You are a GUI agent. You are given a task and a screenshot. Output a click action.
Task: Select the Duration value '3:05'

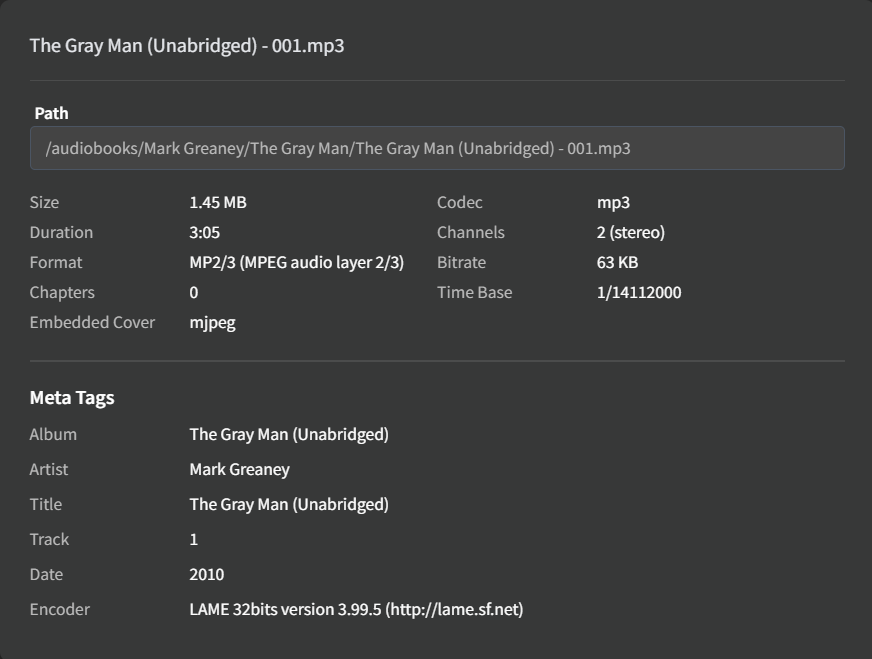pyautogui.click(x=205, y=232)
